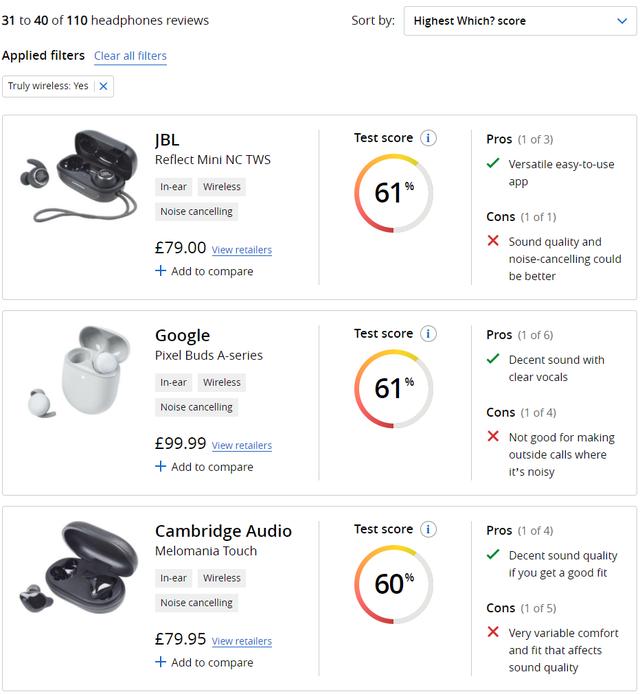Clear all filters

tap(130, 56)
